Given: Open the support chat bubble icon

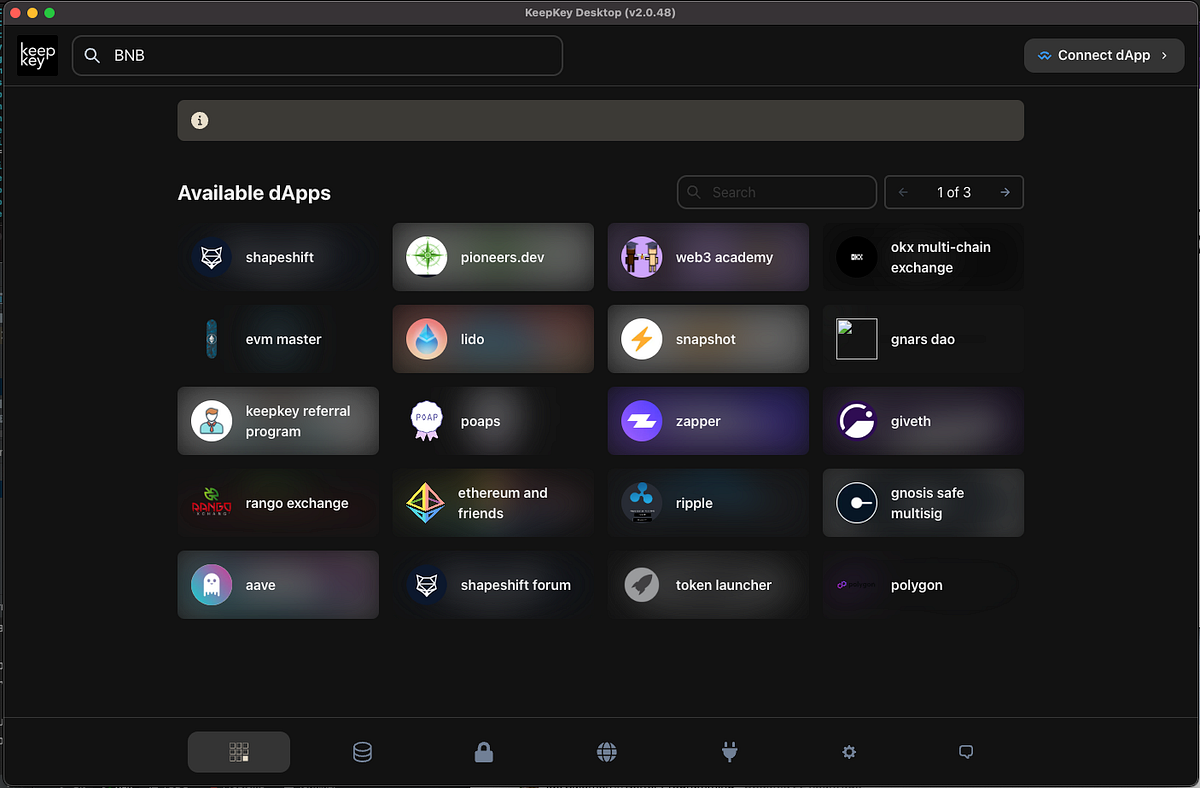Looking at the screenshot, I should click(x=966, y=752).
